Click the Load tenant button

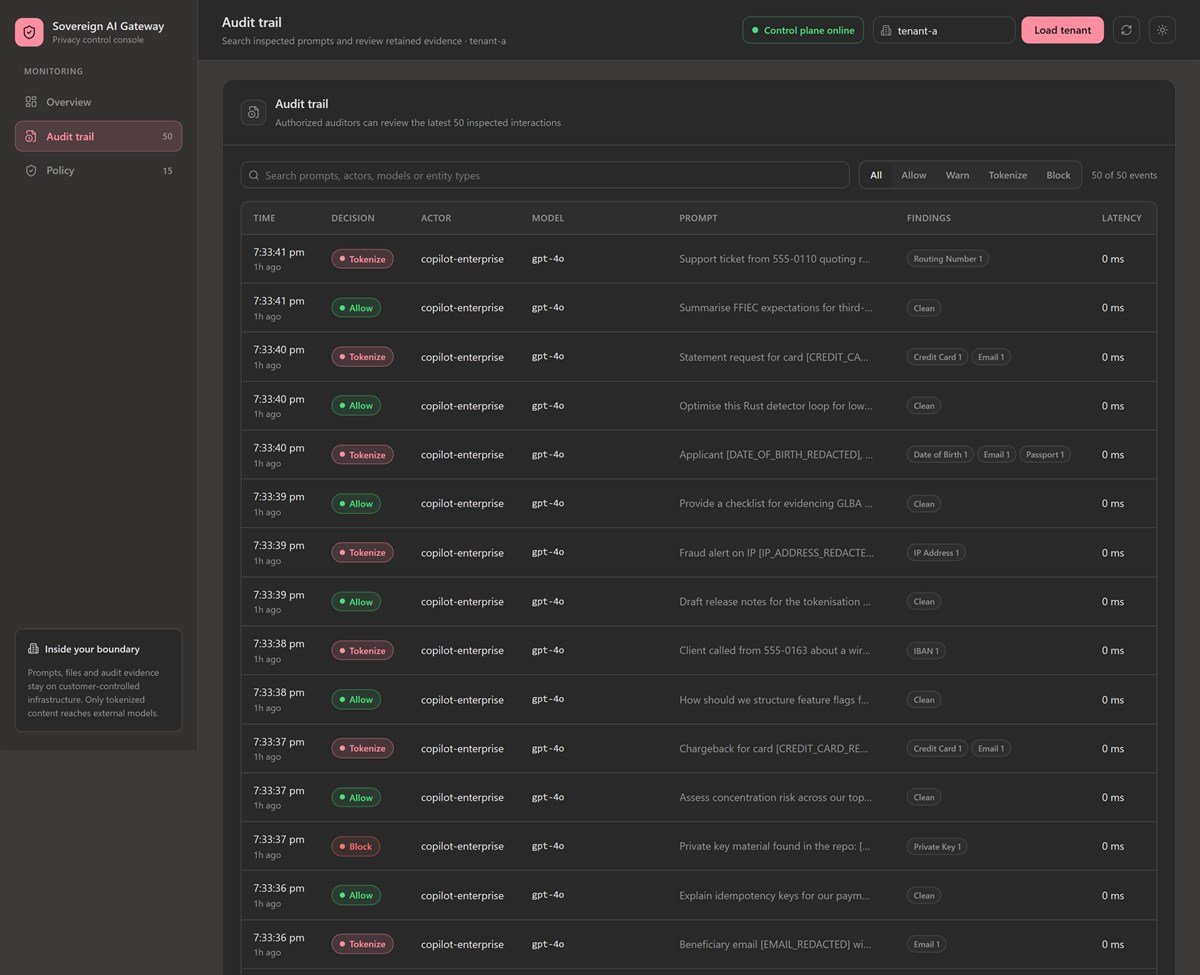(x=1062, y=30)
